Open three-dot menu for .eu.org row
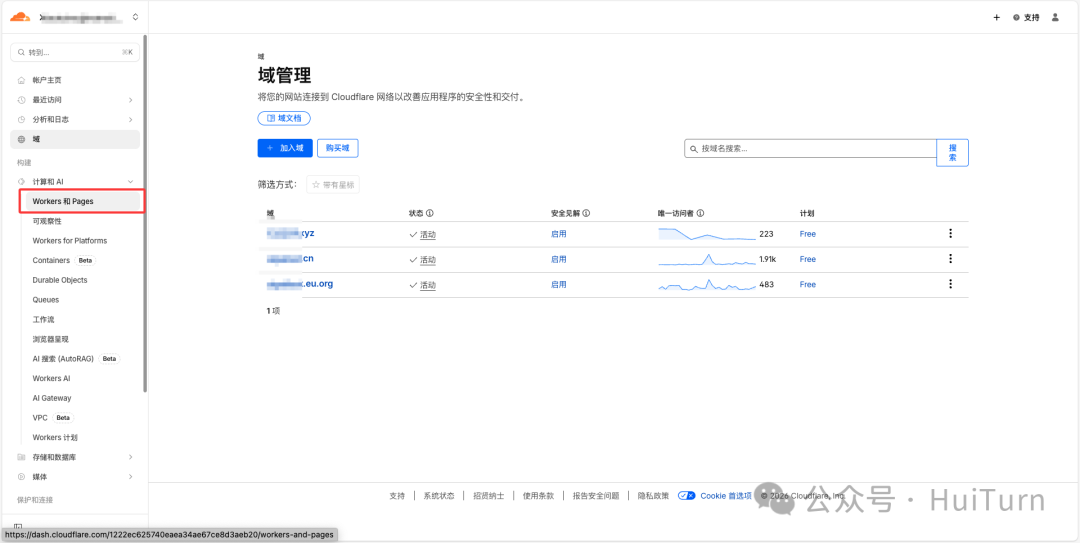 click(x=951, y=284)
